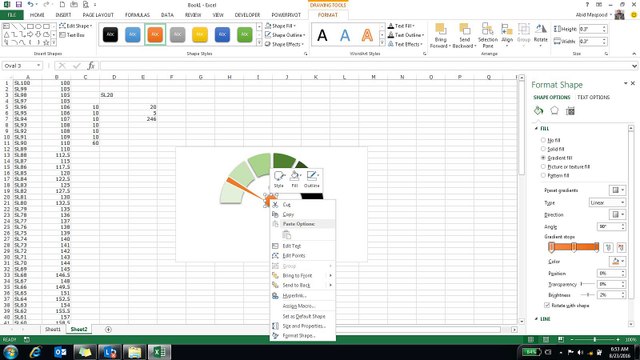Click Edit Shape button
Viewport: 640px width, 360px height.
pyautogui.click(x=76, y=26)
